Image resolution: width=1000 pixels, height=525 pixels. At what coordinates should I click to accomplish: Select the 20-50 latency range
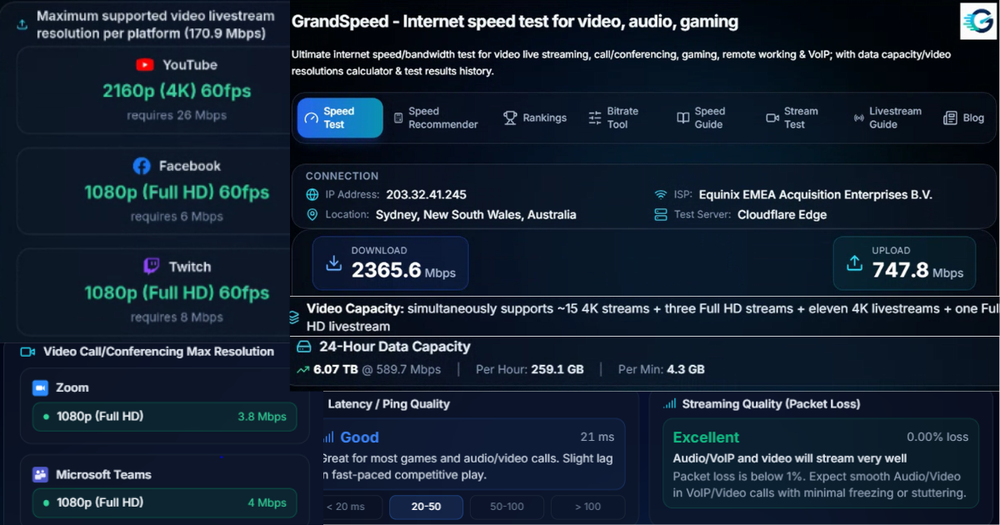point(426,507)
